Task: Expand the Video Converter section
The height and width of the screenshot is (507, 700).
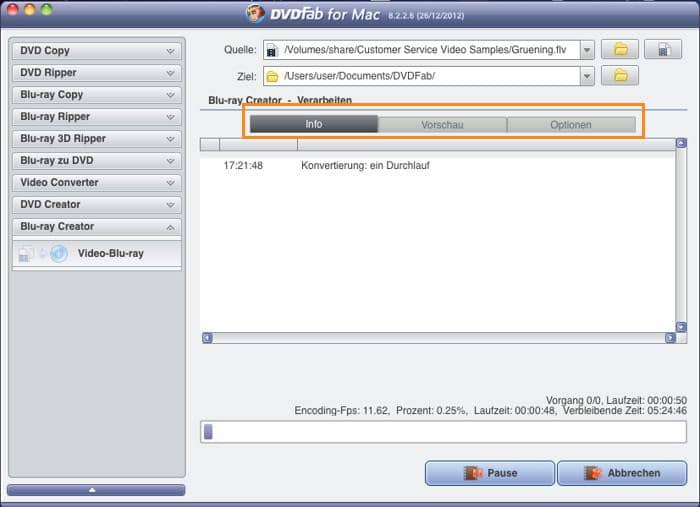Action: point(97,182)
